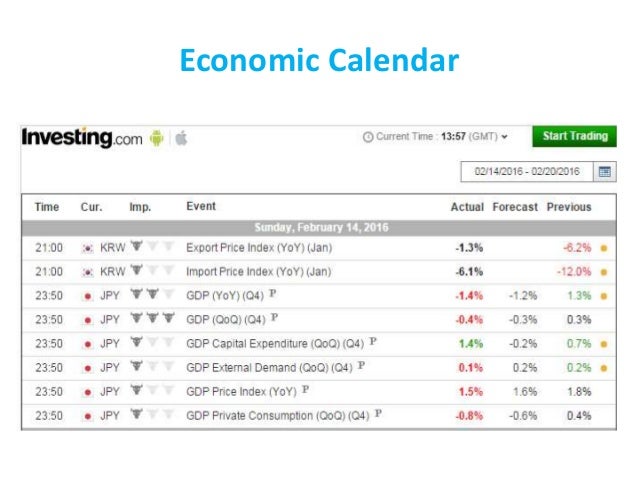Click Japan flag on GDP (YoY) row

pyautogui.click(x=87, y=296)
